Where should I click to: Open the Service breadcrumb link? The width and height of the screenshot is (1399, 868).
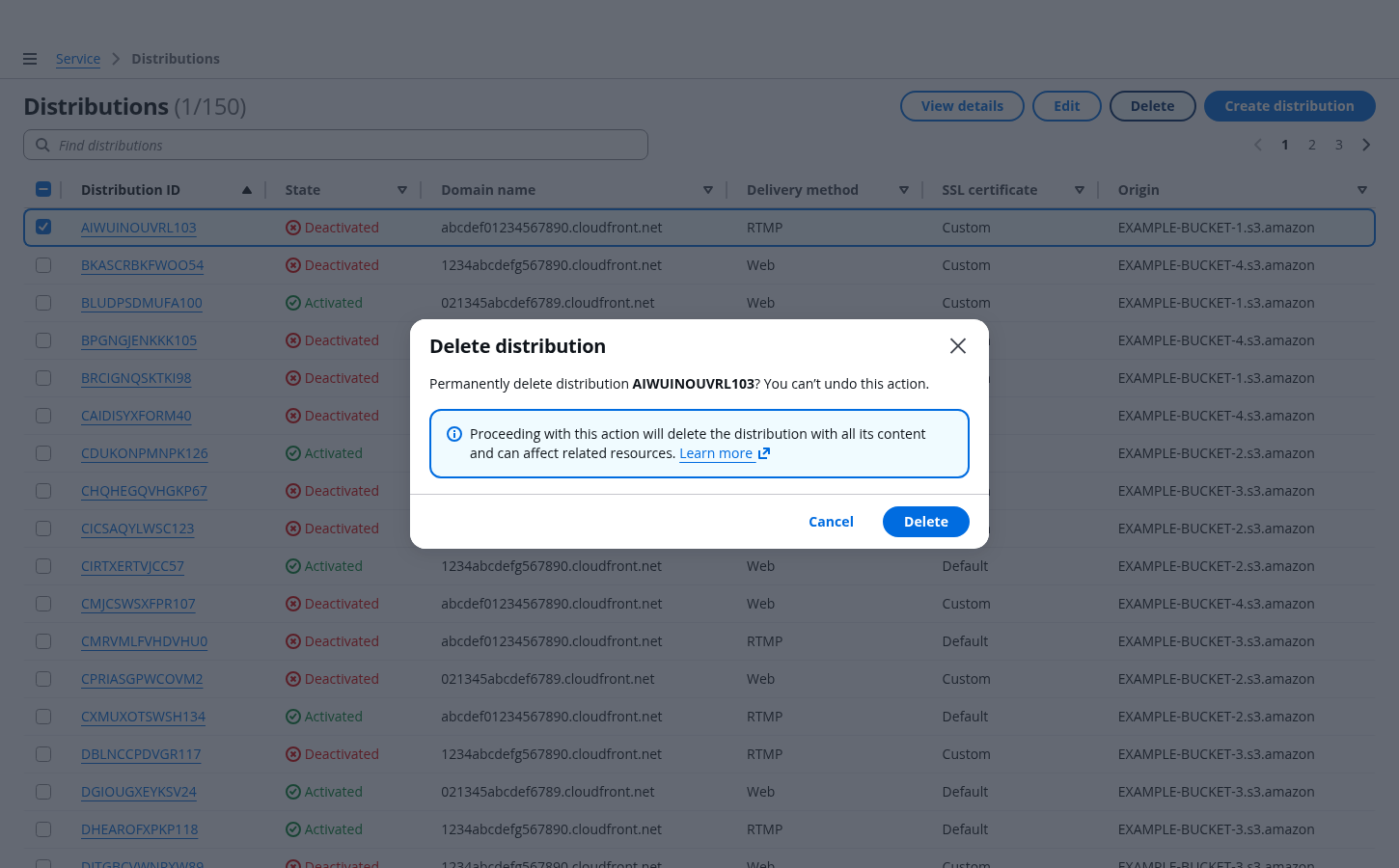coord(78,59)
